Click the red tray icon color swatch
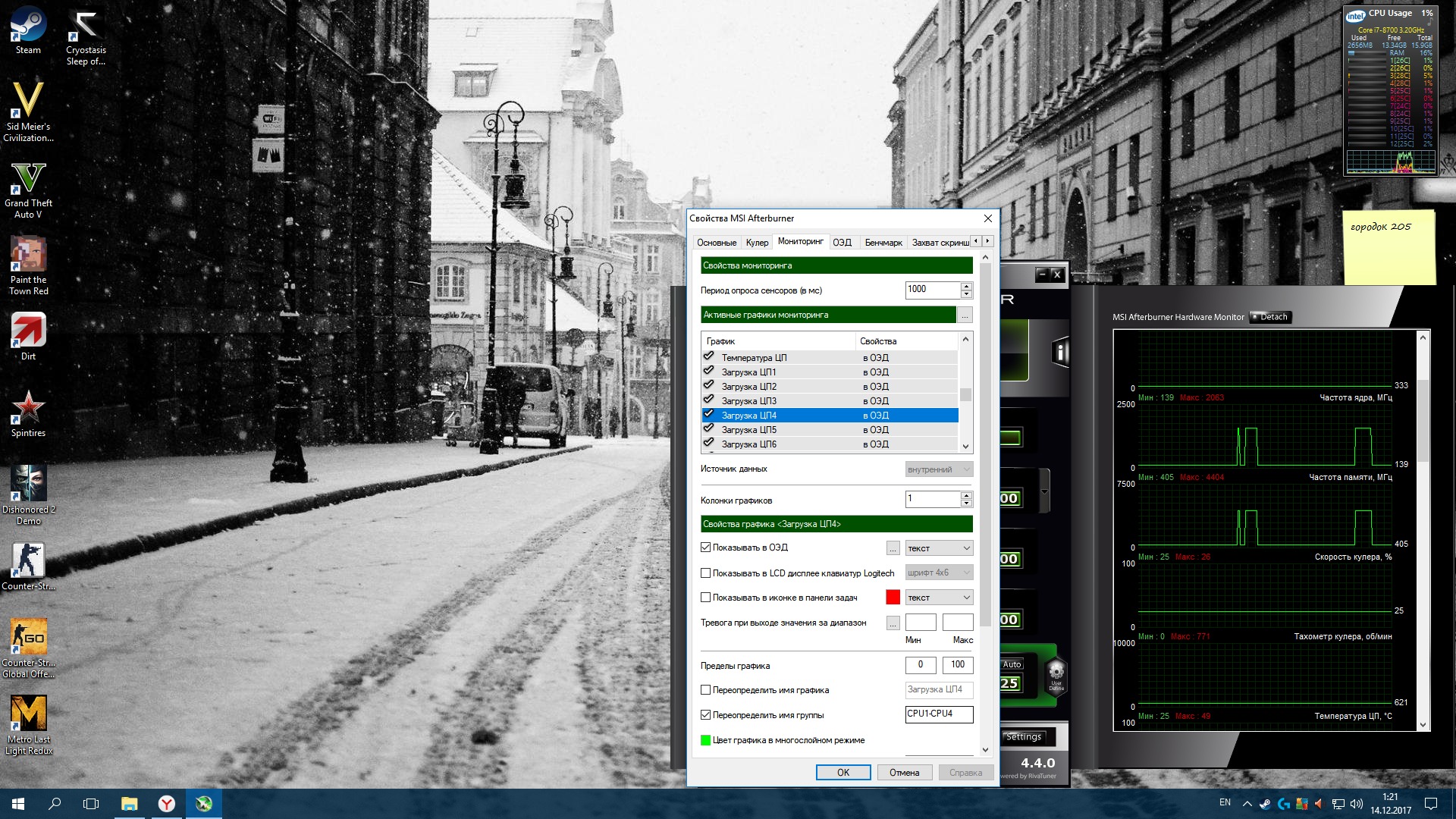 pos(893,598)
